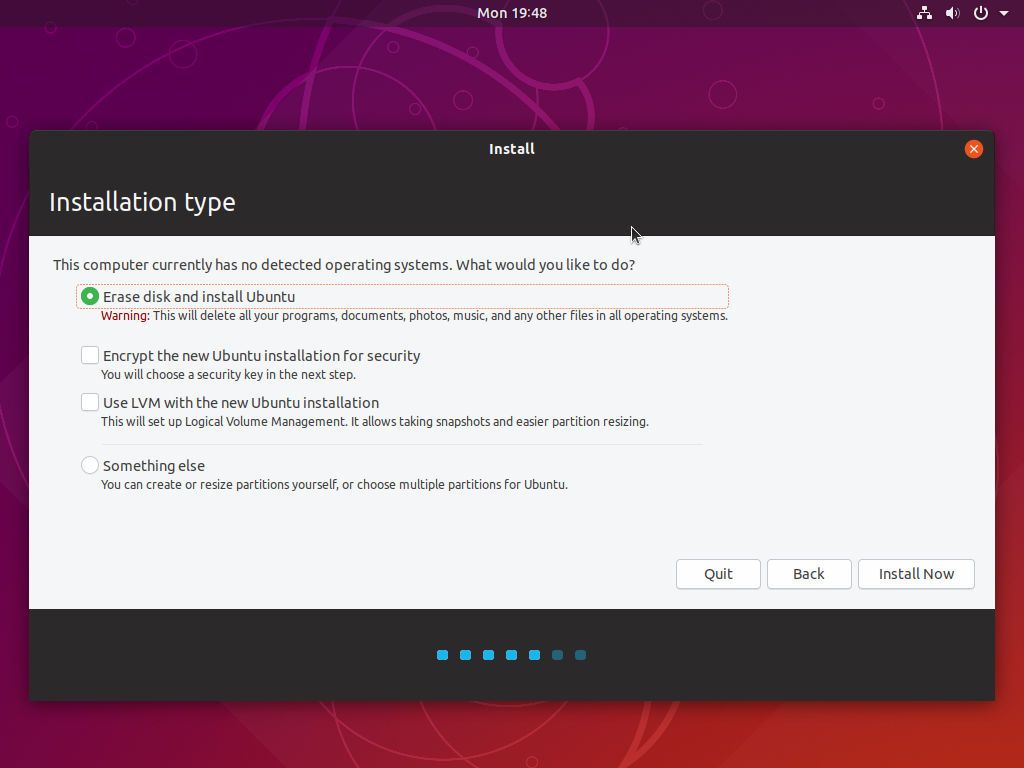Viewport: 1024px width, 768px height.
Task: Click the question about detected operating systems
Action: coord(344,265)
